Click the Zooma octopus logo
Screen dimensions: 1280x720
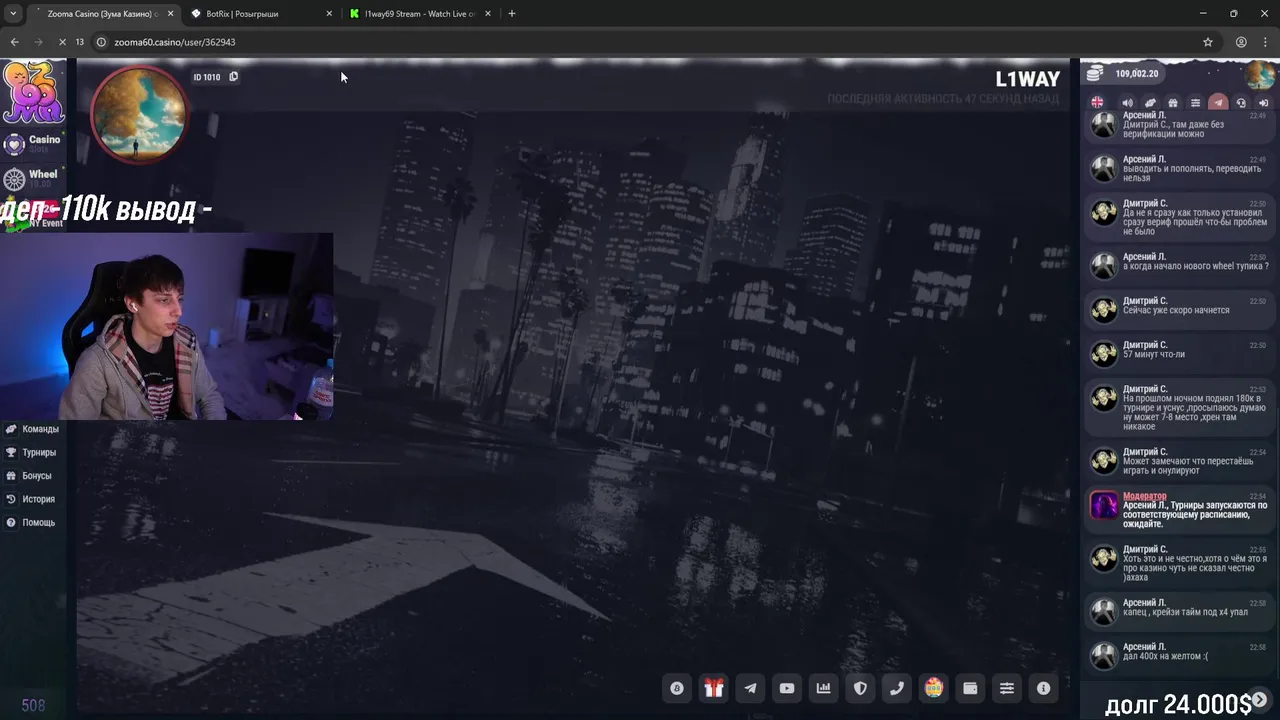tap(33, 92)
